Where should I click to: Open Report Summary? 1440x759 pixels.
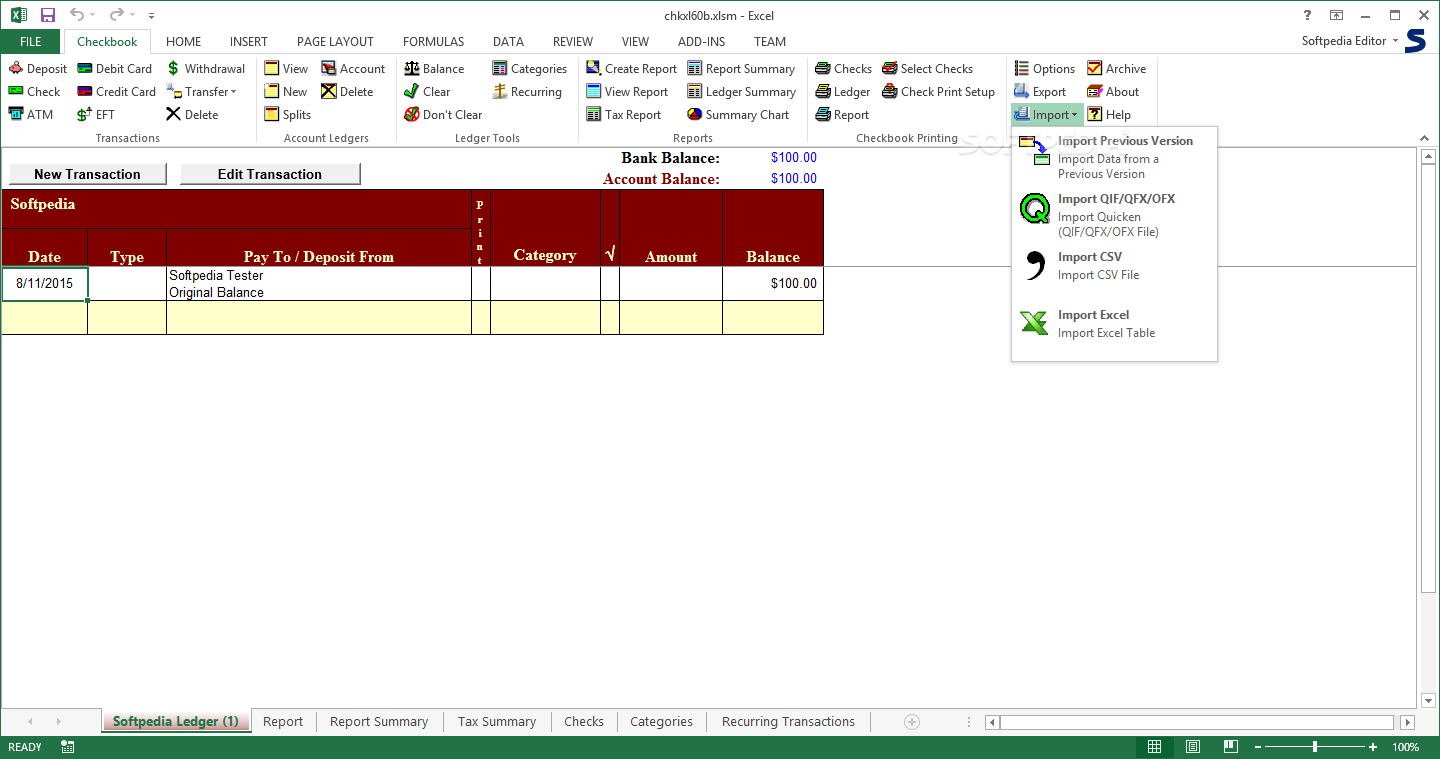[741, 69]
